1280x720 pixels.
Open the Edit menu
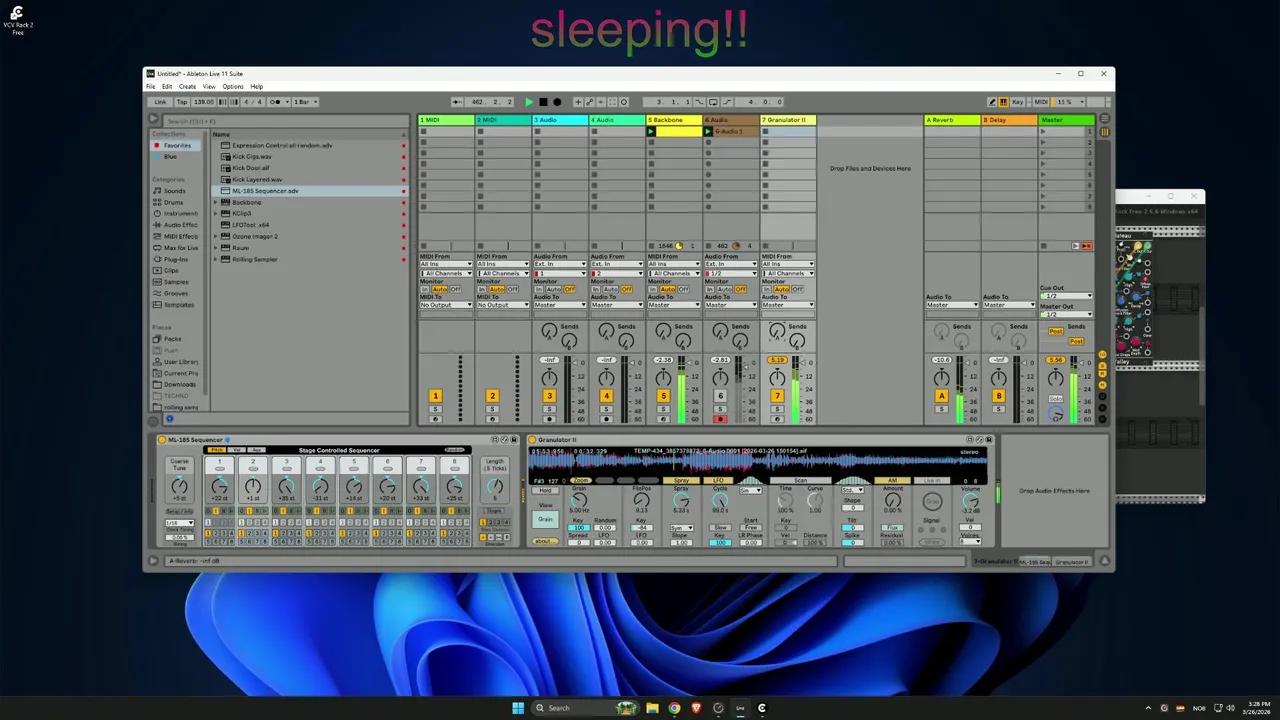167,87
